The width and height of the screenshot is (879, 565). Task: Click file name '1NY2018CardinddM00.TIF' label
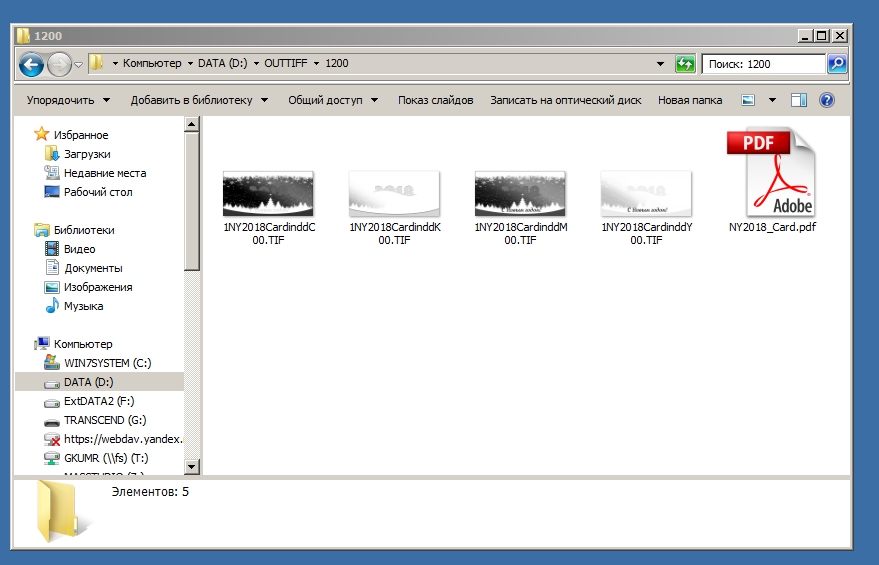tap(521, 233)
